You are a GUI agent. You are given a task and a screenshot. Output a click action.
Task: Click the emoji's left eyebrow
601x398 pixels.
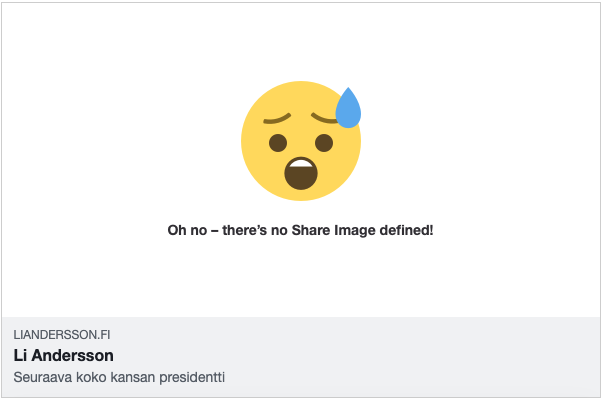point(277,119)
